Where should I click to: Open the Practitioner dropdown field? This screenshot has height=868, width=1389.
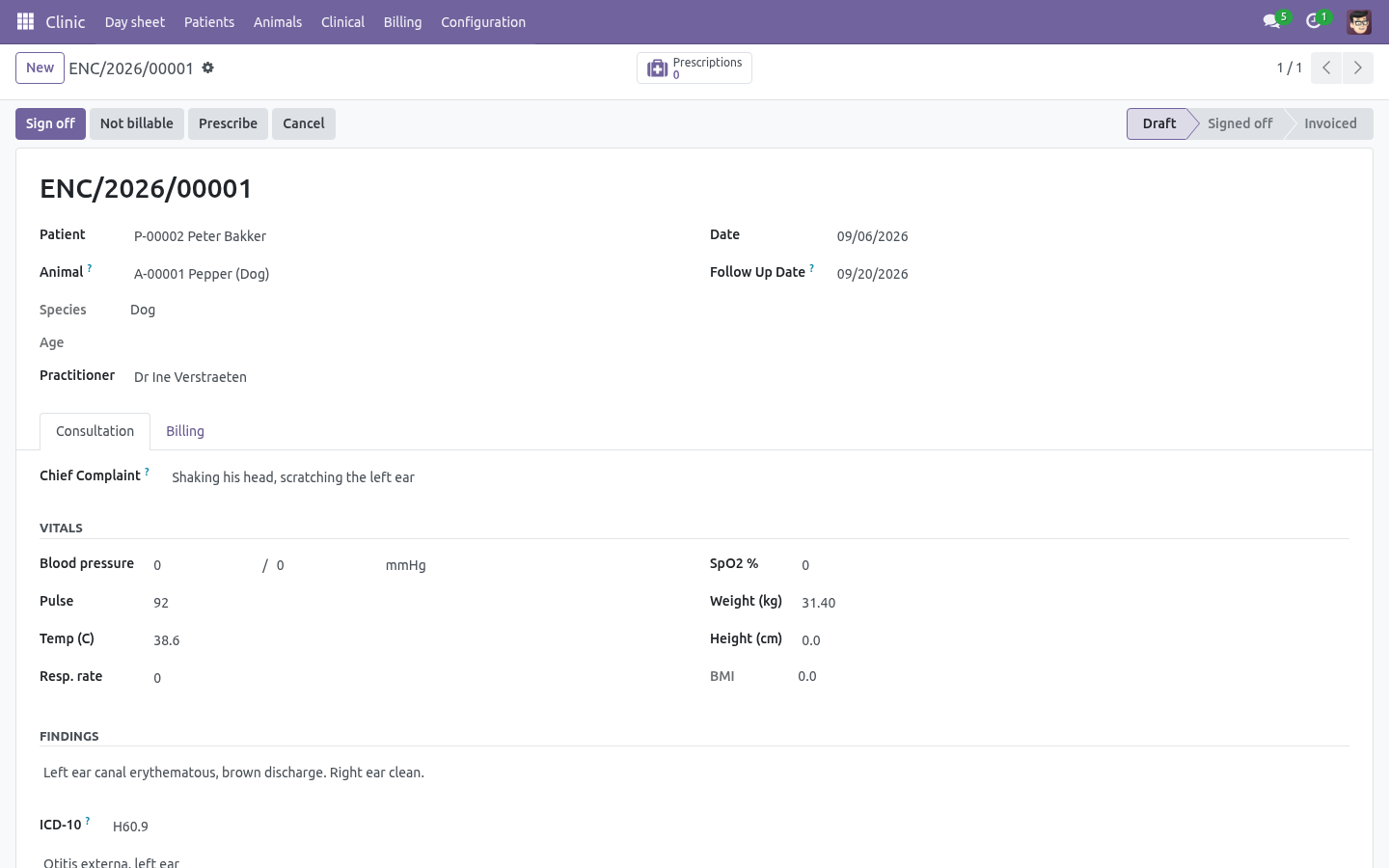click(404, 377)
